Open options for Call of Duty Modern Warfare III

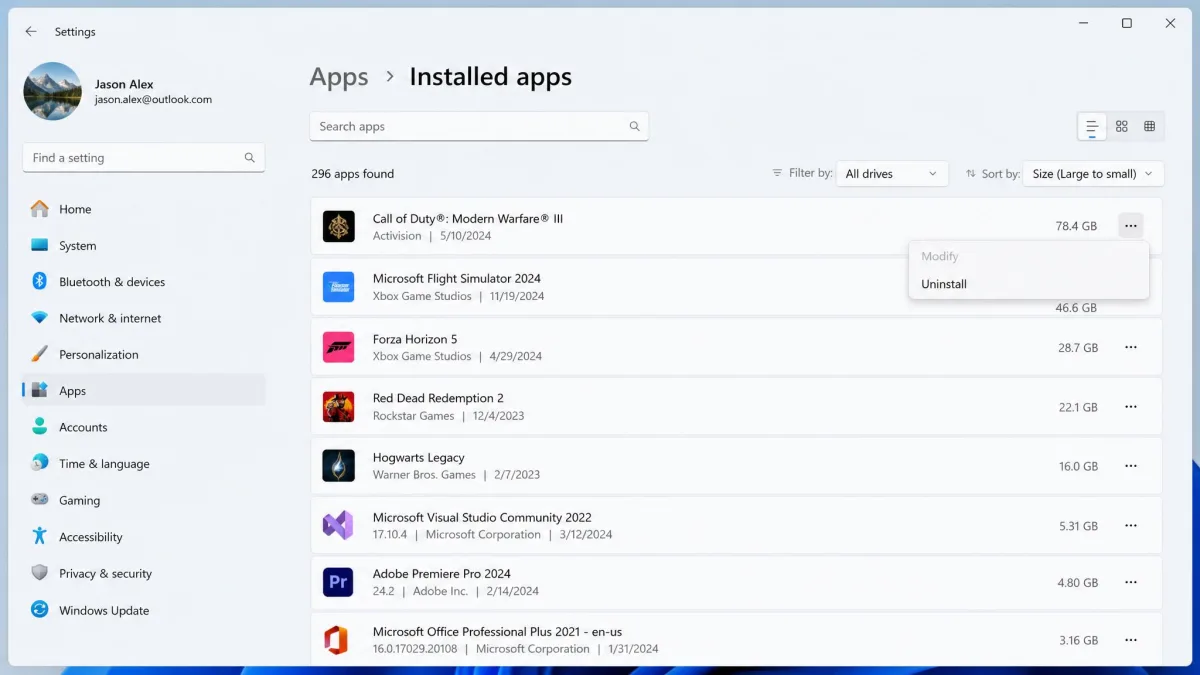pos(1131,226)
